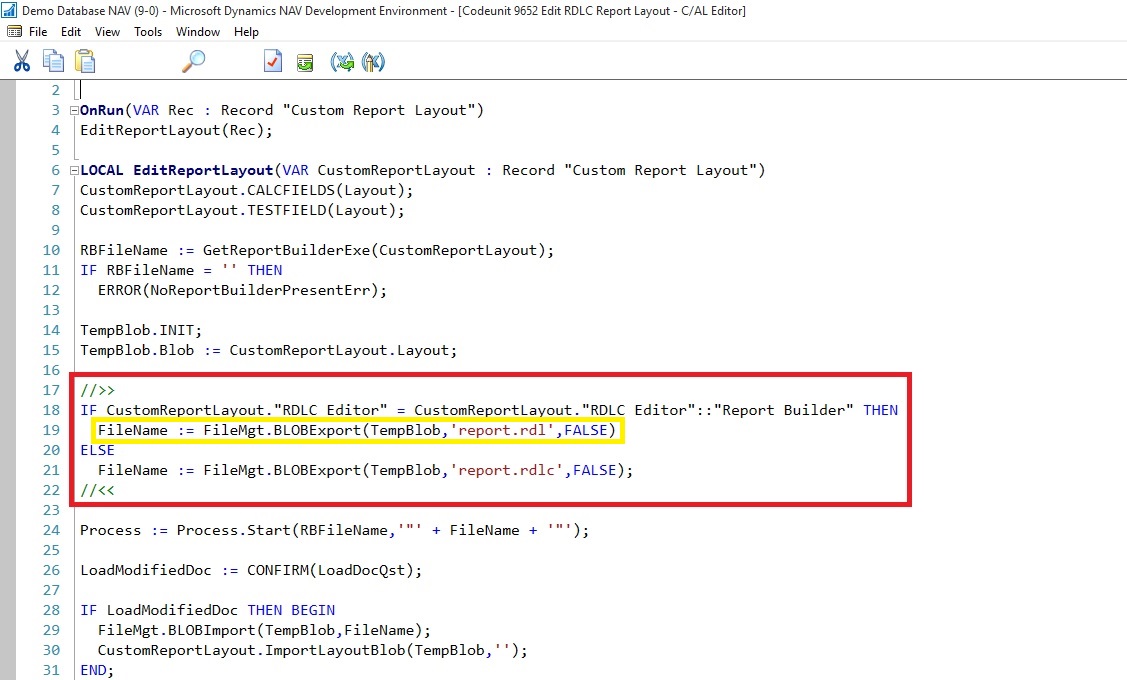Image resolution: width=1127 pixels, height=680 pixels.
Task: Open the Edit menu
Action: coord(71,32)
